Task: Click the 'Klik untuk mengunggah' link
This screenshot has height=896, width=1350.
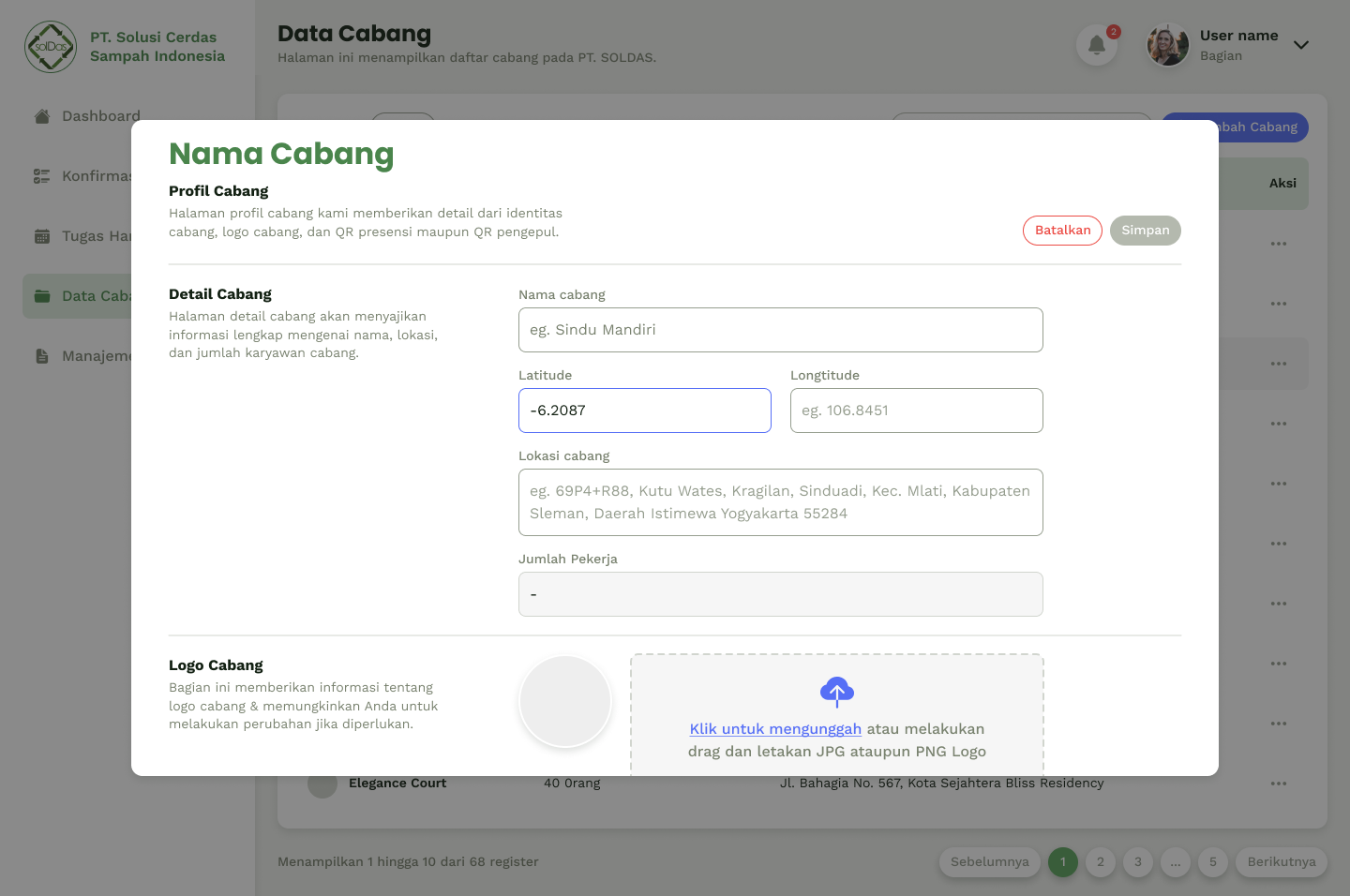Action: click(x=775, y=729)
